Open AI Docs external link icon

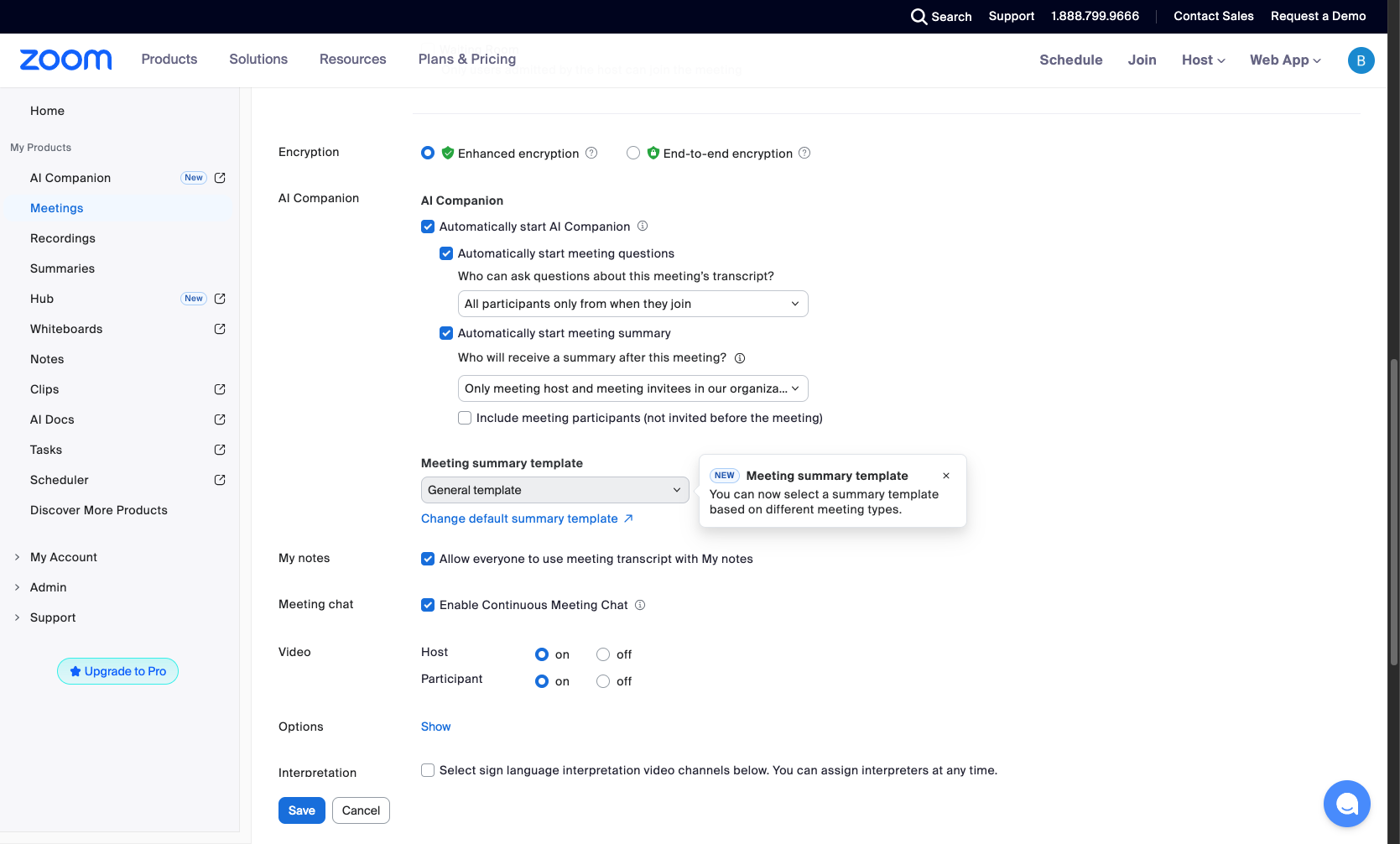[x=220, y=419]
